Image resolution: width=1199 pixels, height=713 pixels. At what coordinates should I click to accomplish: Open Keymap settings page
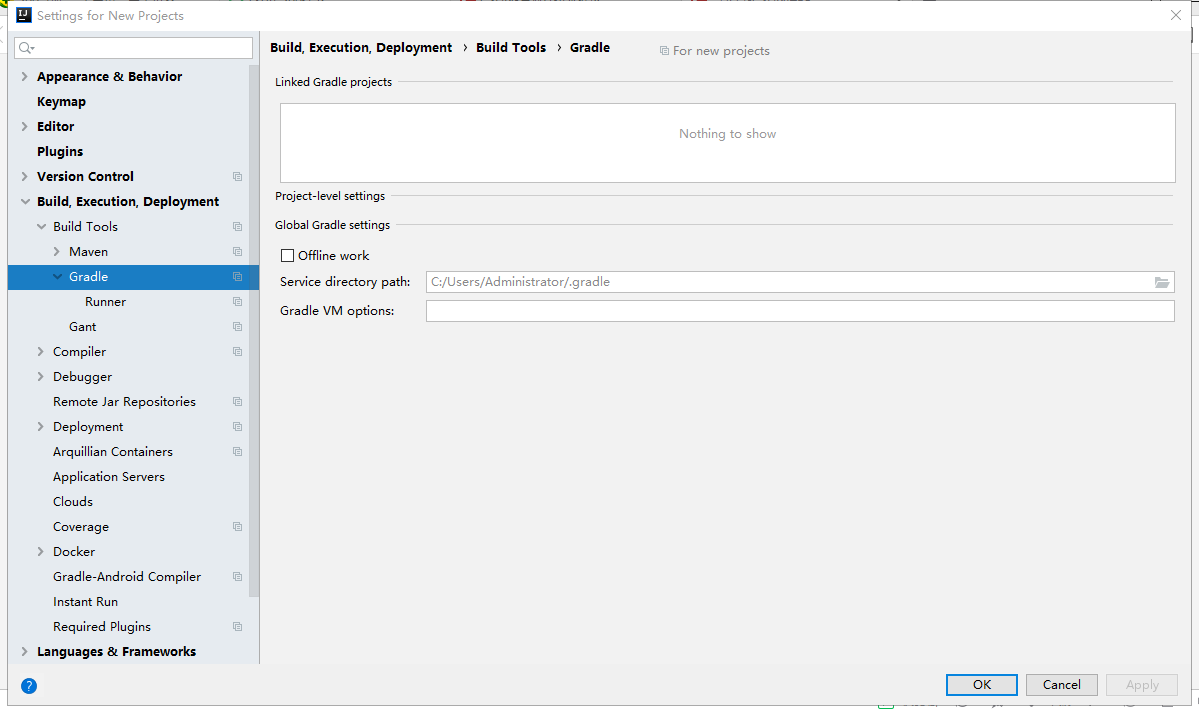(61, 102)
